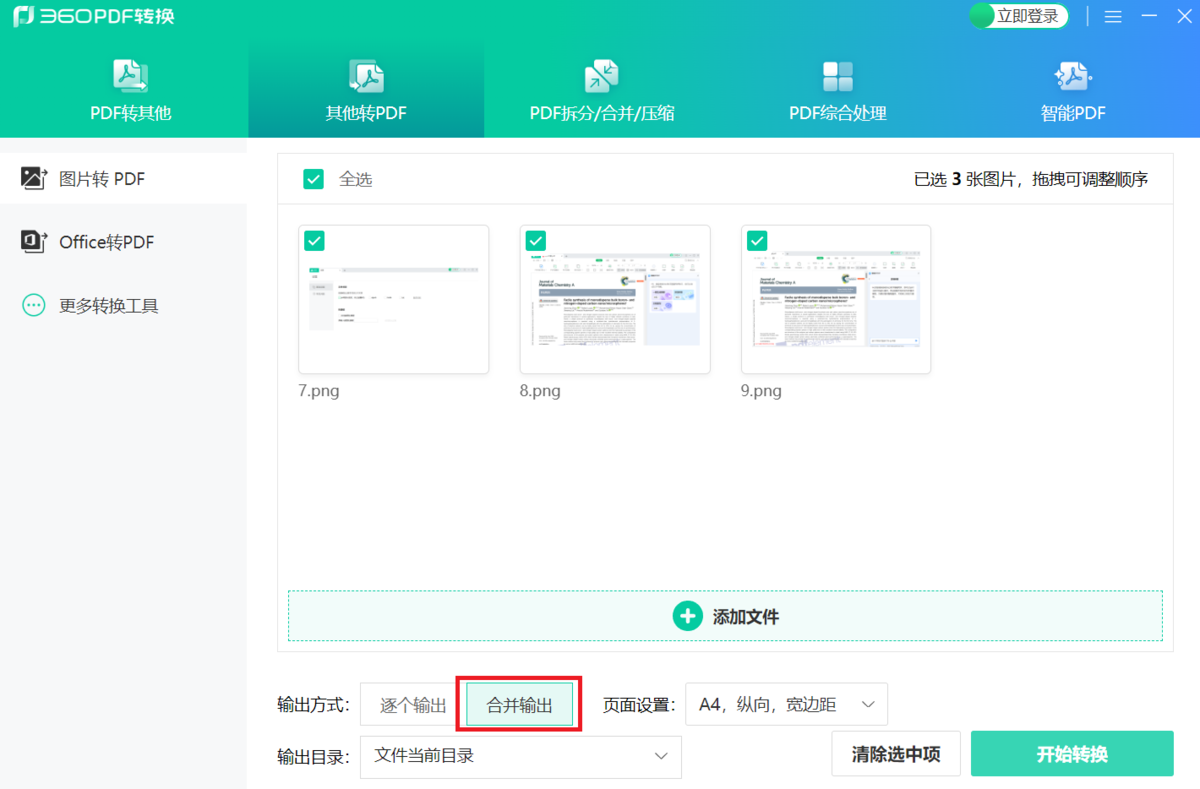The width and height of the screenshot is (1200, 789).
Task: Click the 清除选中项 button
Action: pyautogui.click(x=896, y=754)
